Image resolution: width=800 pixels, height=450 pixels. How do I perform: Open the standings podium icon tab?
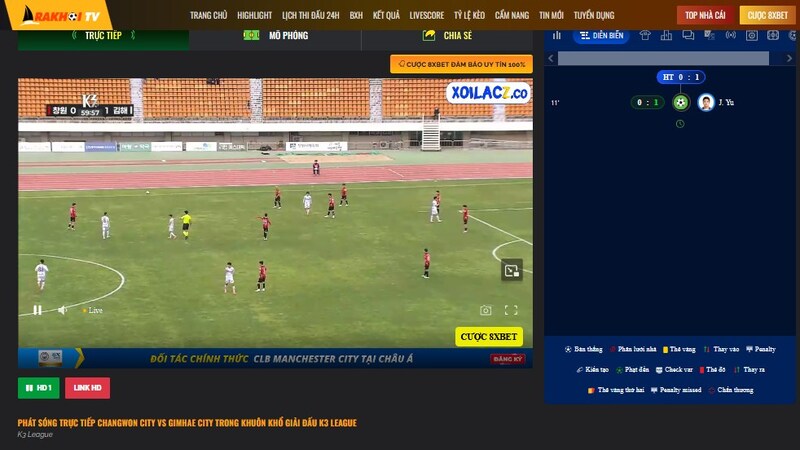click(x=666, y=35)
